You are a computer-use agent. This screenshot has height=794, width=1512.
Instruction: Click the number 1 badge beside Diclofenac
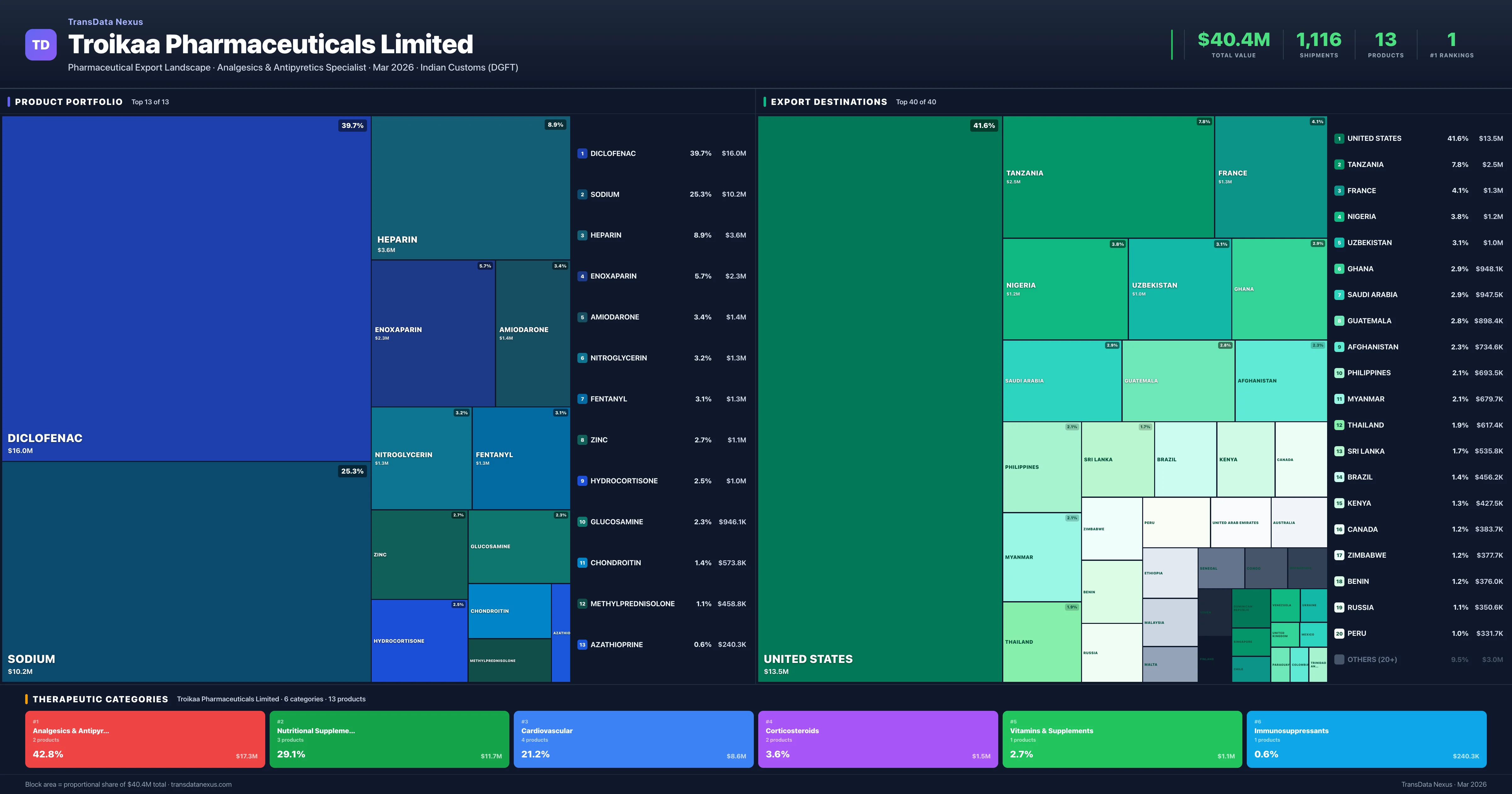(582, 153)
